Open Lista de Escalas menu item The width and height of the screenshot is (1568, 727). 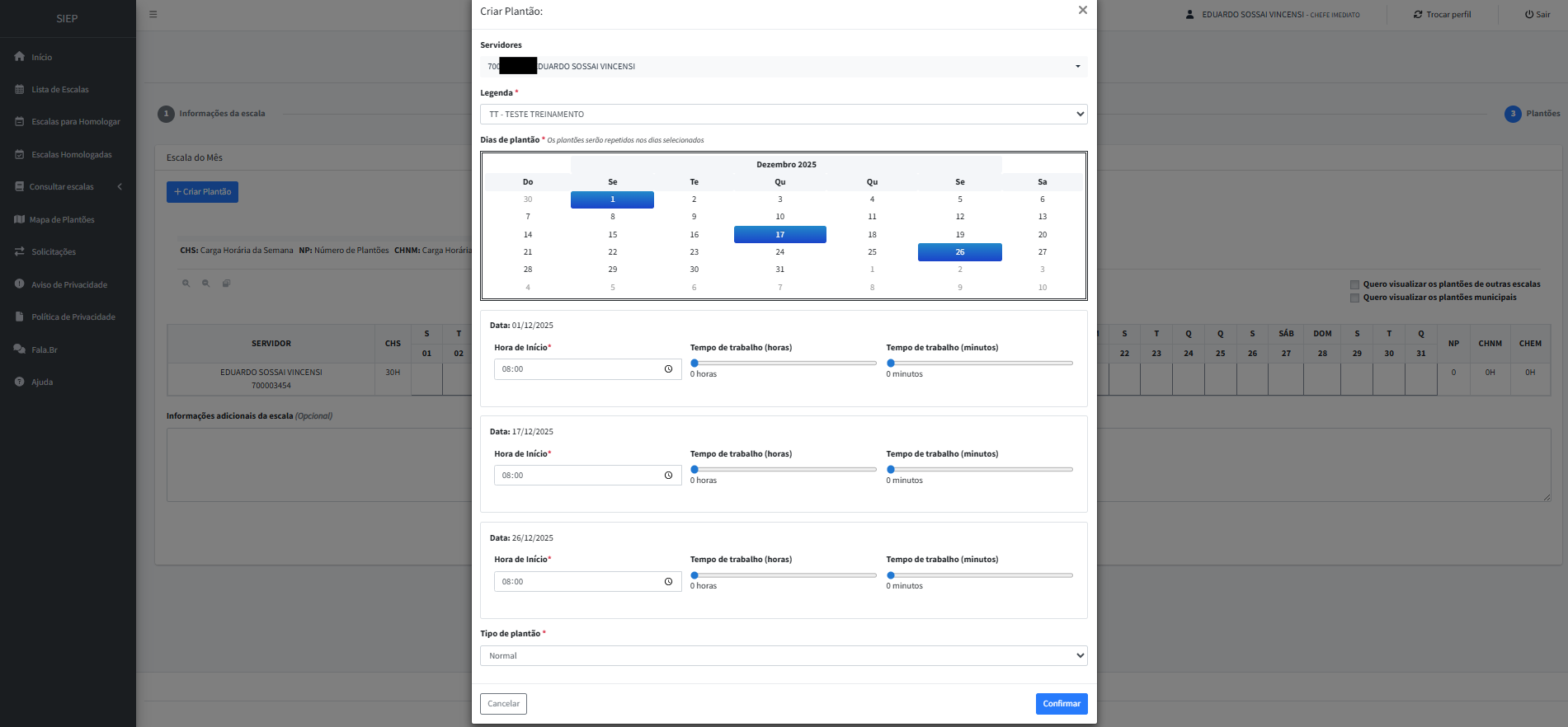point(59,89)
